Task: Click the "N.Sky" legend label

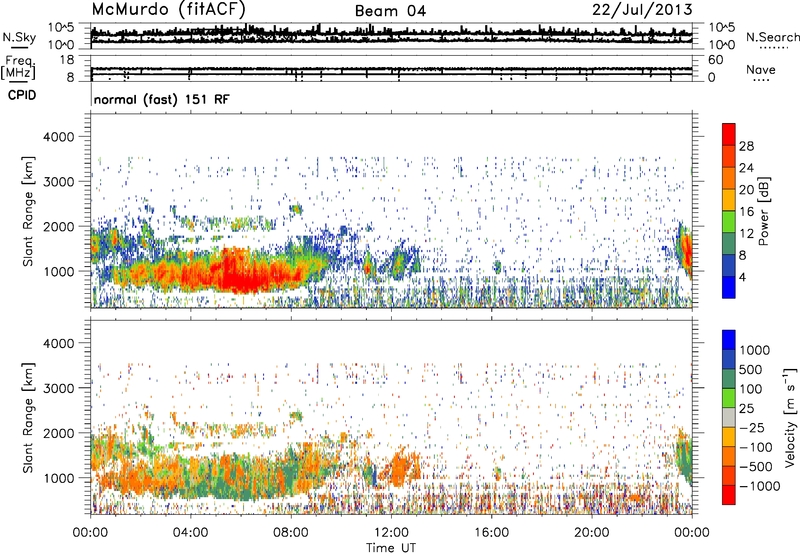Action: click(x=19, y=37)
